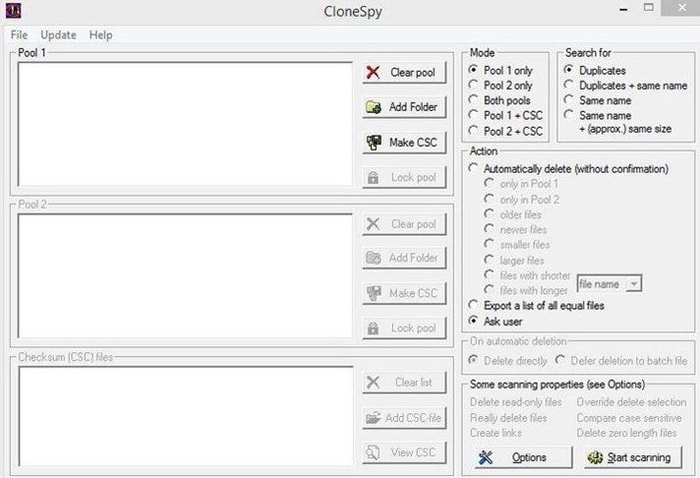This screenshot has width=700, height=478.
Task: Click the tools icon on the Options button
Action: (486, 457)
